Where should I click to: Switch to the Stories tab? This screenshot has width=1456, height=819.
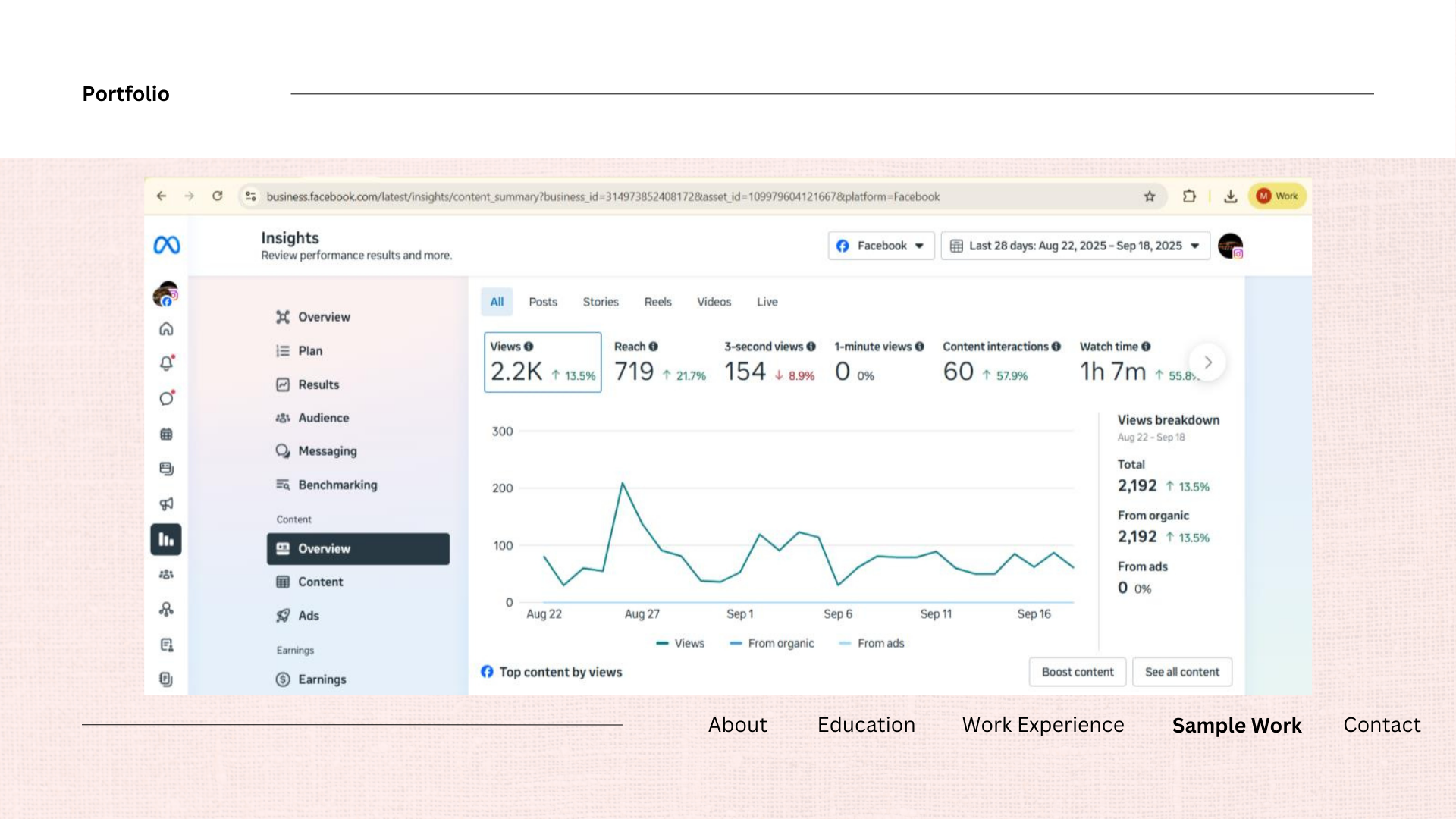coord(600,302)
